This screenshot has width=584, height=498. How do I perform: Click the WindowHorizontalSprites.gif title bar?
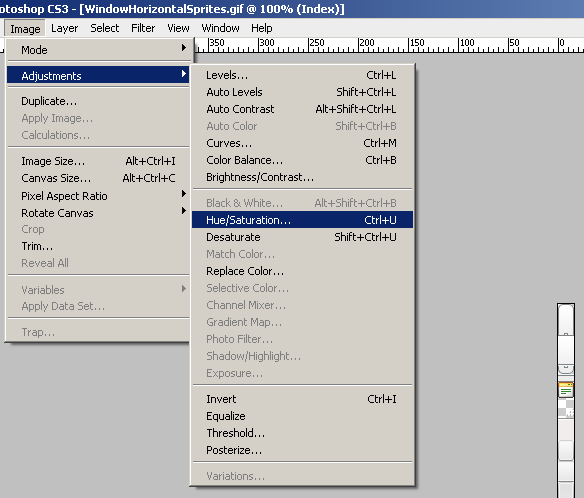(x=292, y=9)
